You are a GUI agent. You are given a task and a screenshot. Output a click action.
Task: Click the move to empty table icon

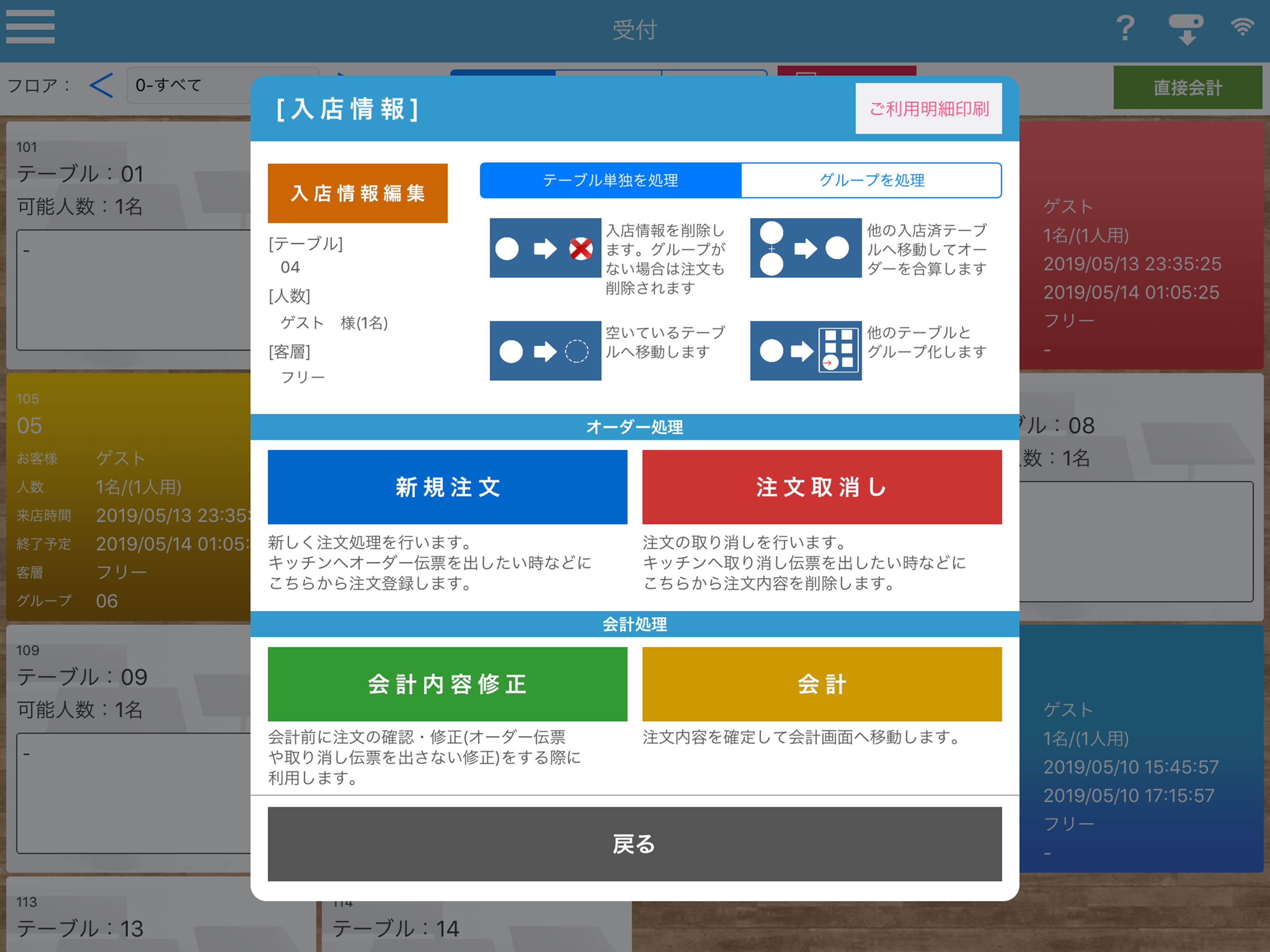coord(545,351)
